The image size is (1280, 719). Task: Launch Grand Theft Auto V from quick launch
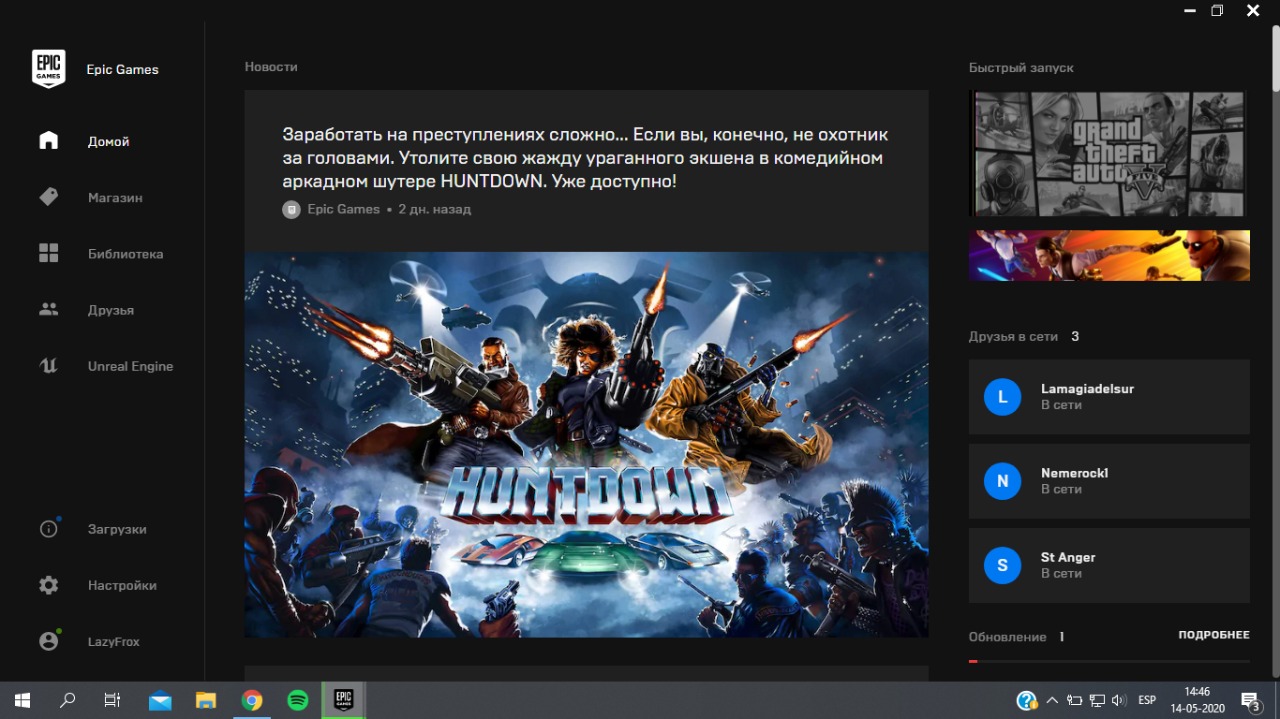pyautogui.click(x=1109, y=153)
